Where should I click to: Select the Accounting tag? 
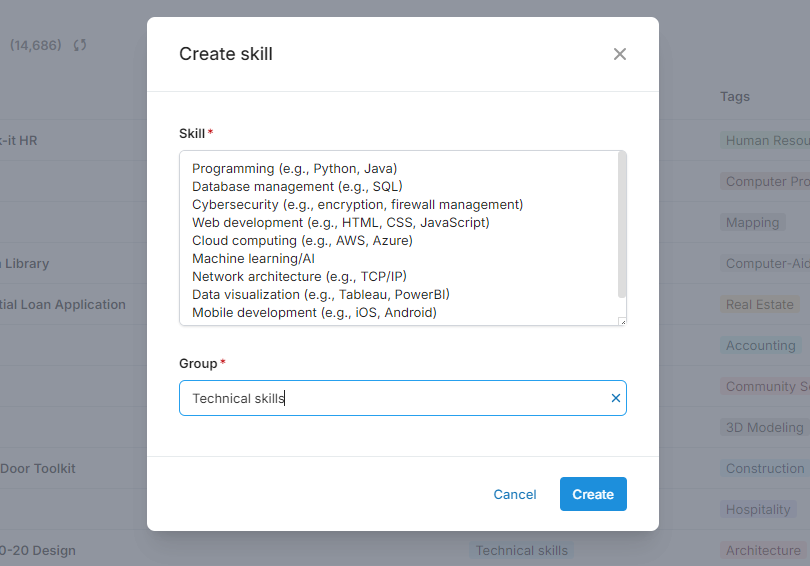(760, 345)
